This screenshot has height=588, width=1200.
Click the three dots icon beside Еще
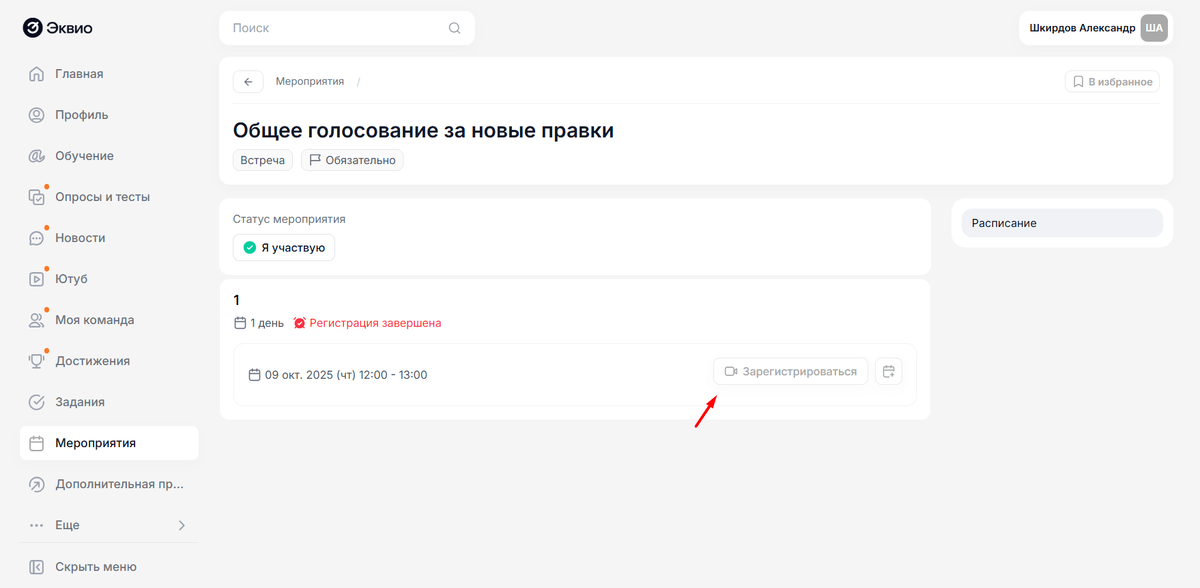click(x=37, y=525)
